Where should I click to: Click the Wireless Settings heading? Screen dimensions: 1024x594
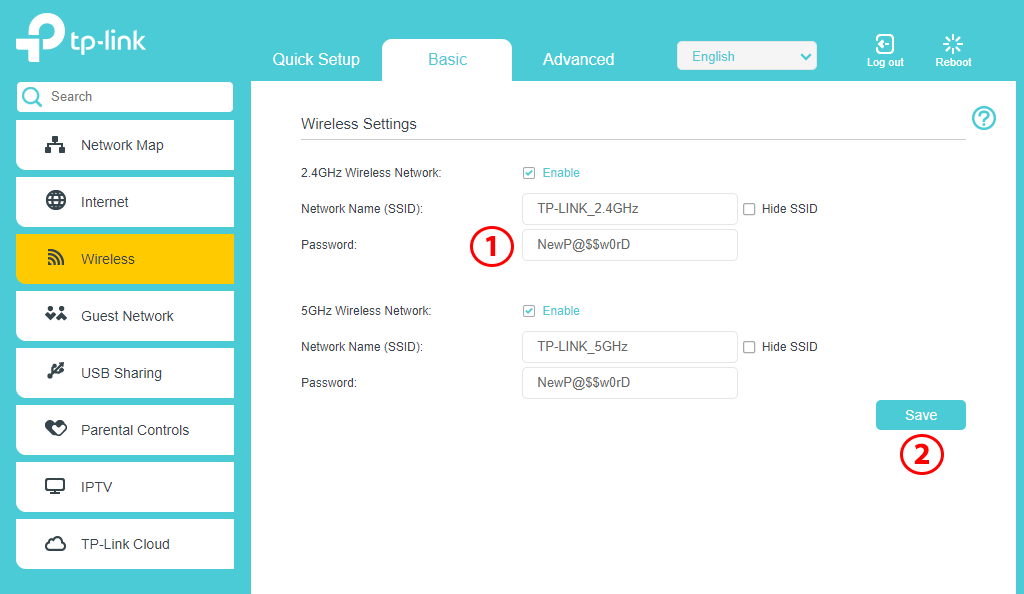pyautogui.click(x=359, y=124)
